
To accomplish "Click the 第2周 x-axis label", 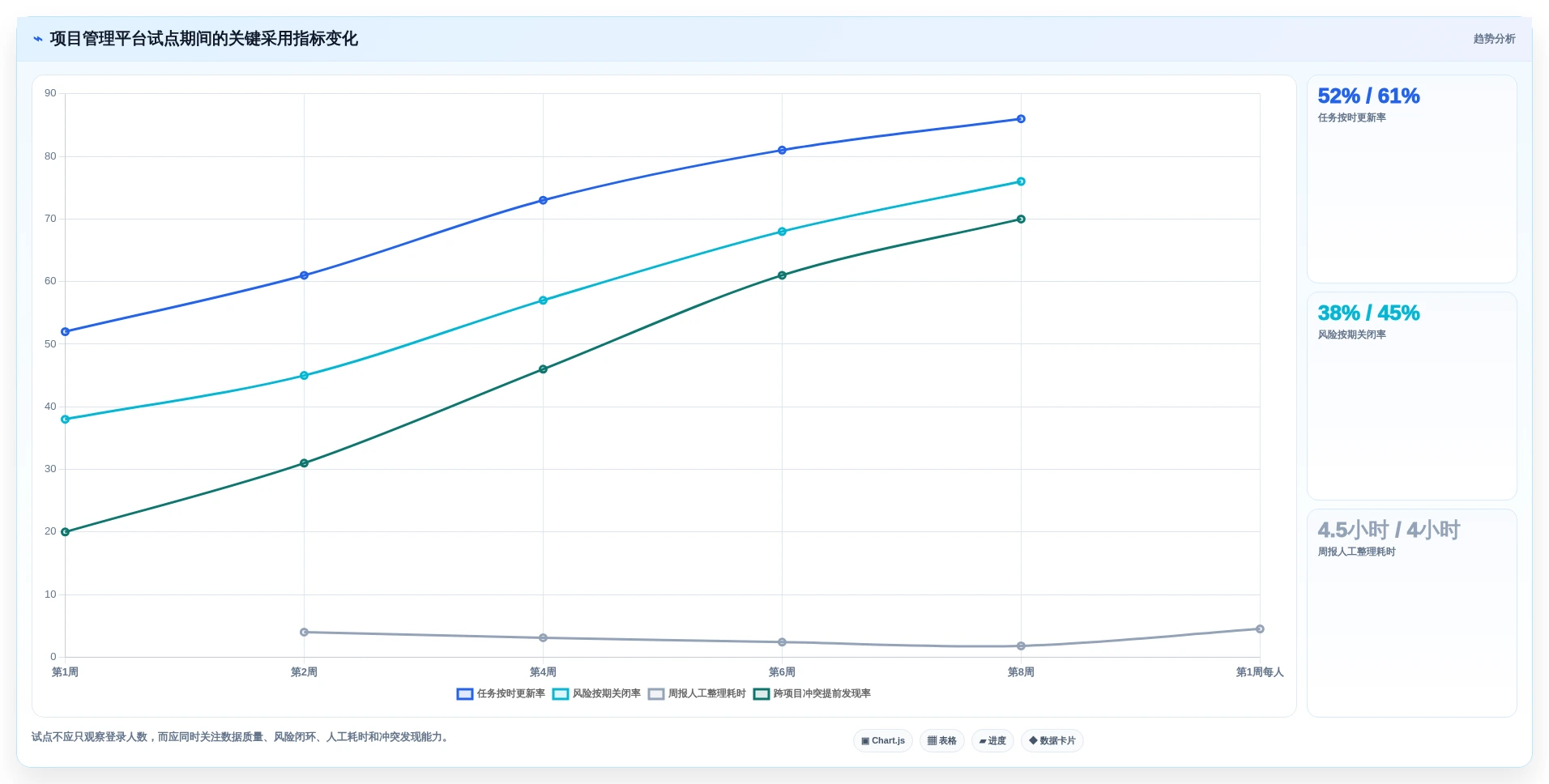I will pyautogui.click(x=305, y=672).
